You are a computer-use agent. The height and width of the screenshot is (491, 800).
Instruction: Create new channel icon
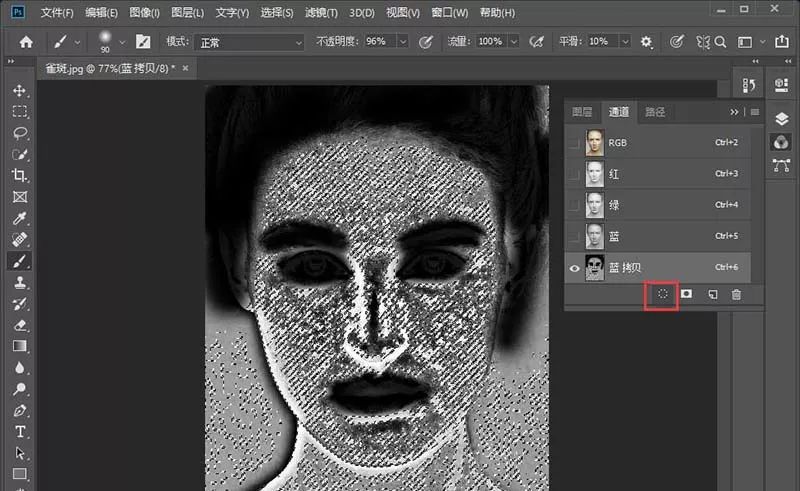(712, 294)
